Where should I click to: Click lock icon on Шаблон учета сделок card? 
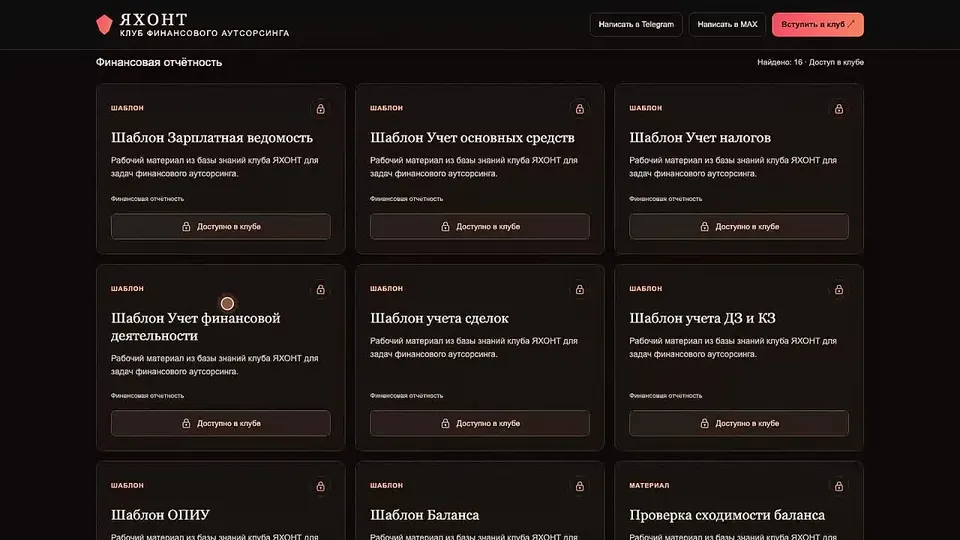click(x=579, y=290)
